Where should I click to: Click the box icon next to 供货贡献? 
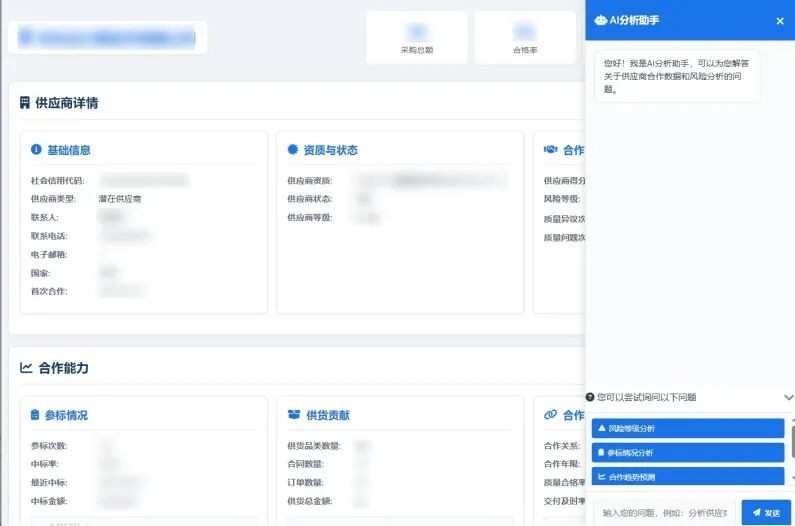[x=294, y=415]
